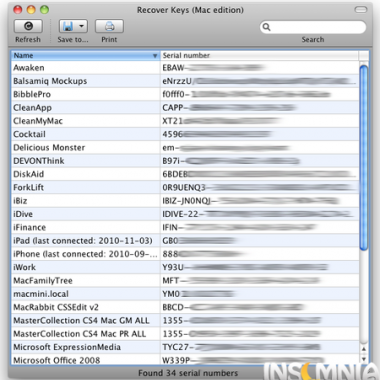
Task: Click the MFT serial number cell
Action: [x=259, y=281]
